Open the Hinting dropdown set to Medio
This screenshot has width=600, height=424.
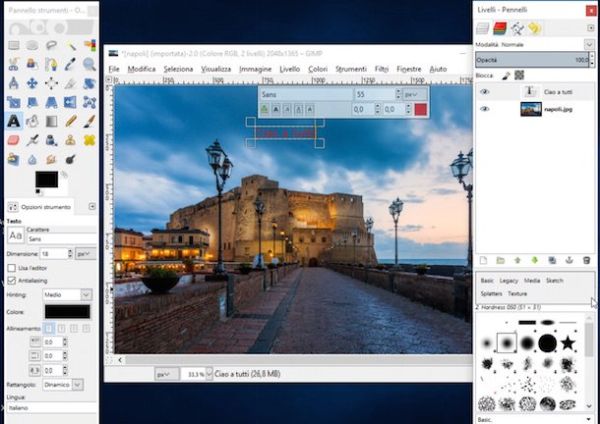[x=67, y=294]
